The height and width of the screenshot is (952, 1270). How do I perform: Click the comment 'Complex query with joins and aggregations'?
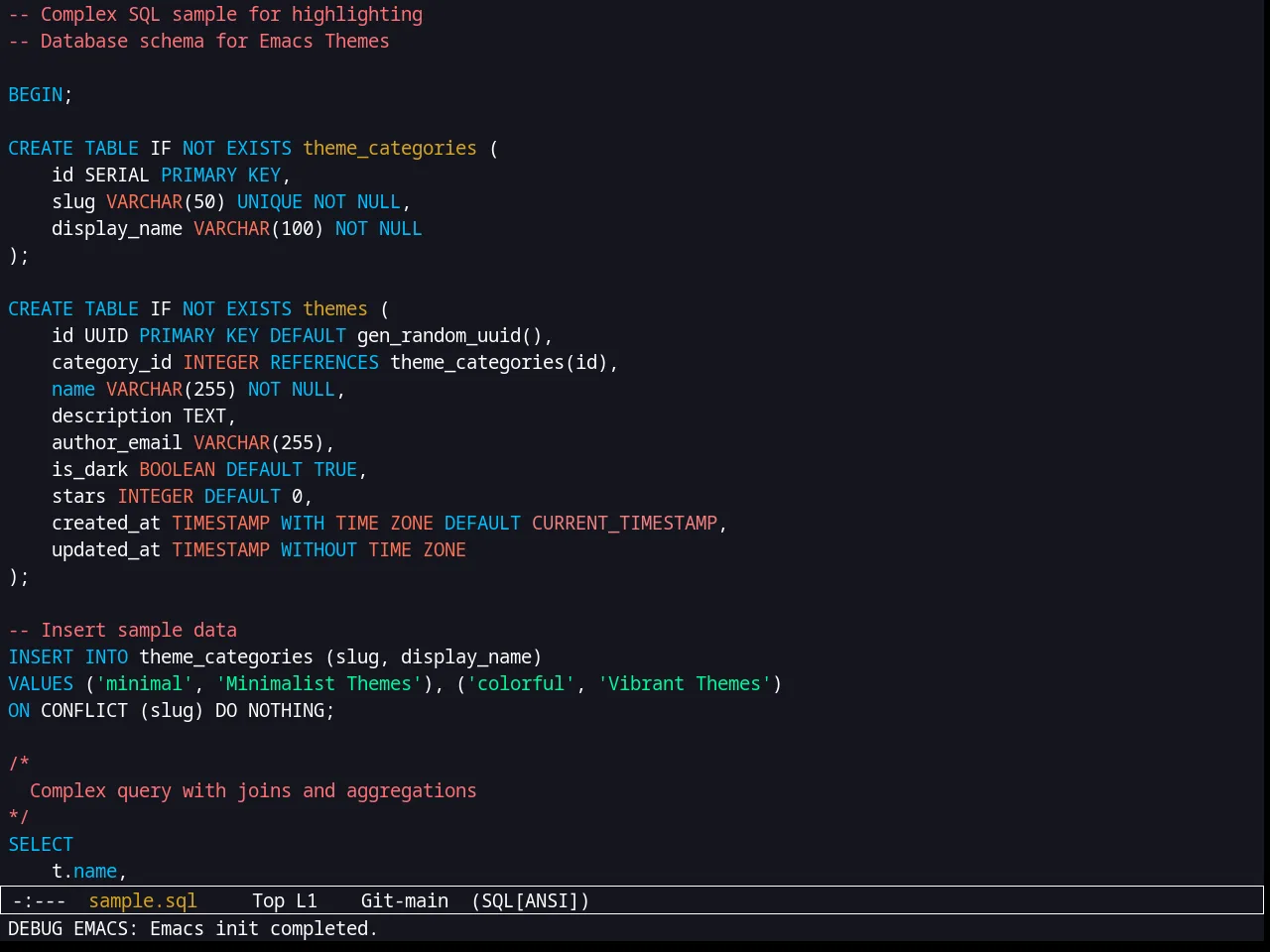pyautogui.click(x=253, y=790)
